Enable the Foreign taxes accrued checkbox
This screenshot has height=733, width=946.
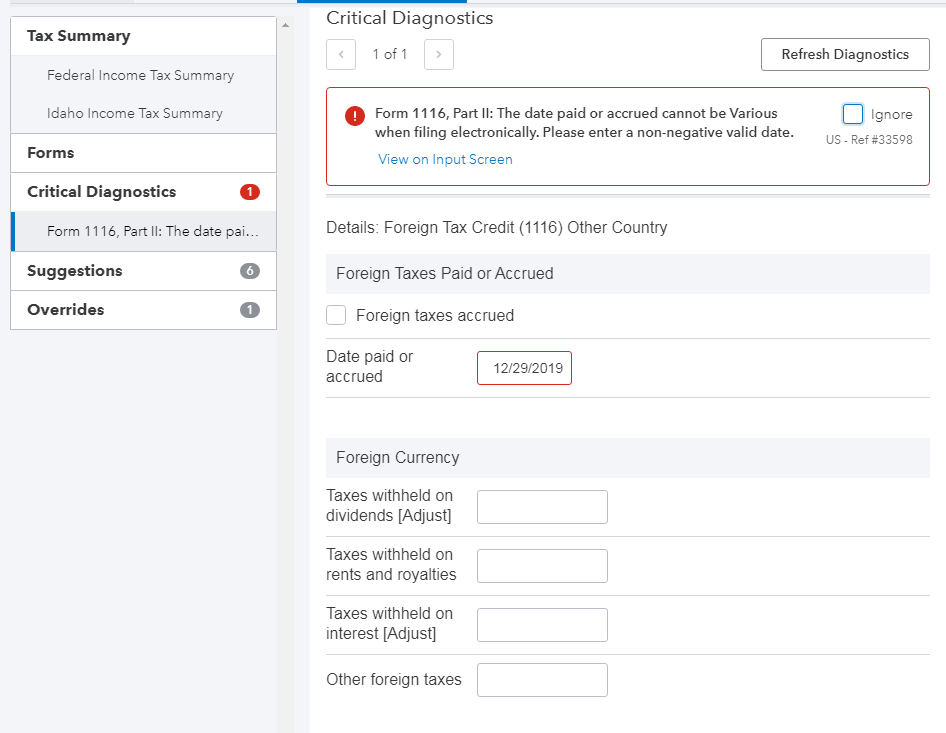coord(337,316)
